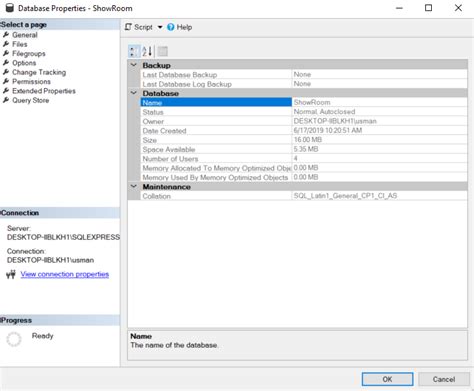Image resolution: width=474 pixels, height=391 pixels.
Task: Open the Extended Properties page
Action: tap(44, 91)
